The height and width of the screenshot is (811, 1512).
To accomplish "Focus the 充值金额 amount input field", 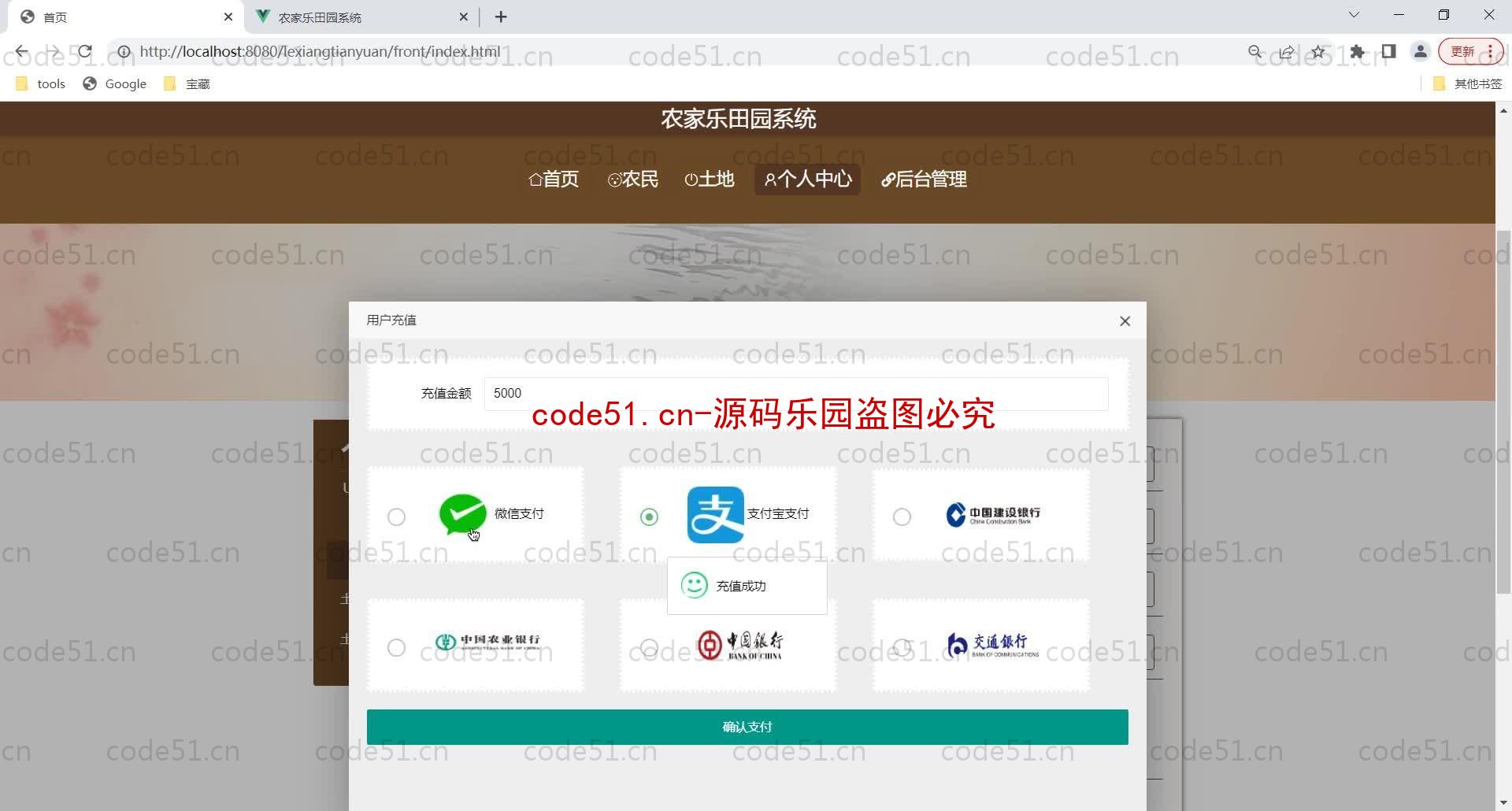I will point(796,393).
